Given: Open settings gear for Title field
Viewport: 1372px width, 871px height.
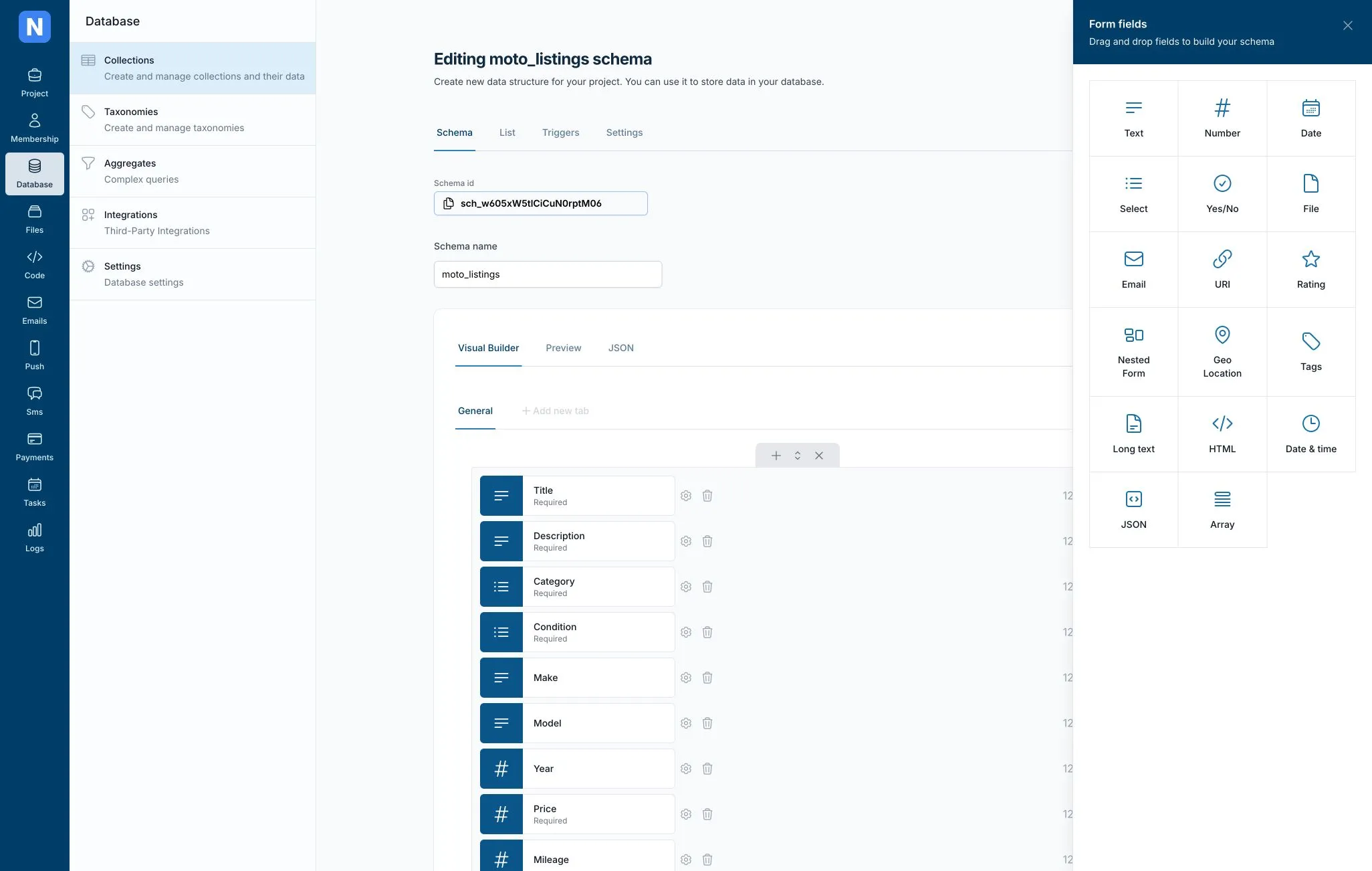Looking at the screenshot, I should [x=686, y=496].
